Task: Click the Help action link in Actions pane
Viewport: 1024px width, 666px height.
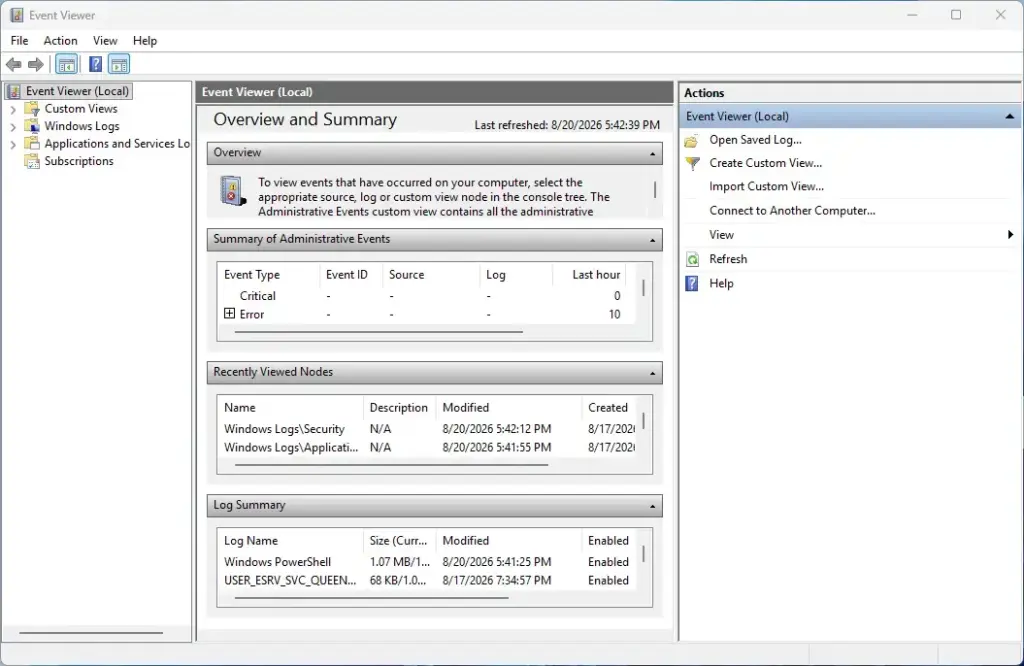Action: click(x=722, y=283)
